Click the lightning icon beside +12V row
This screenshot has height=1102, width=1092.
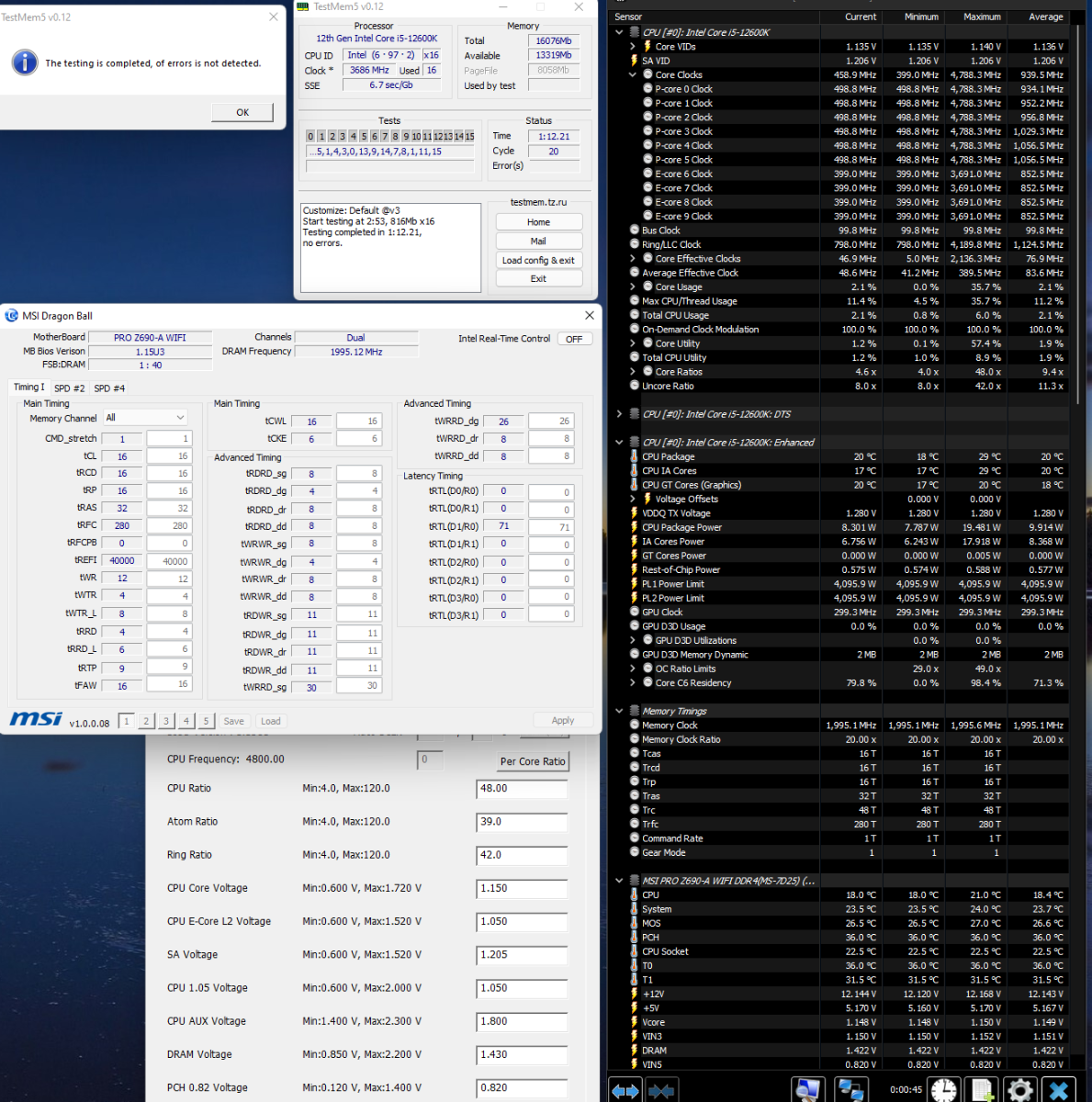(634, 994)
